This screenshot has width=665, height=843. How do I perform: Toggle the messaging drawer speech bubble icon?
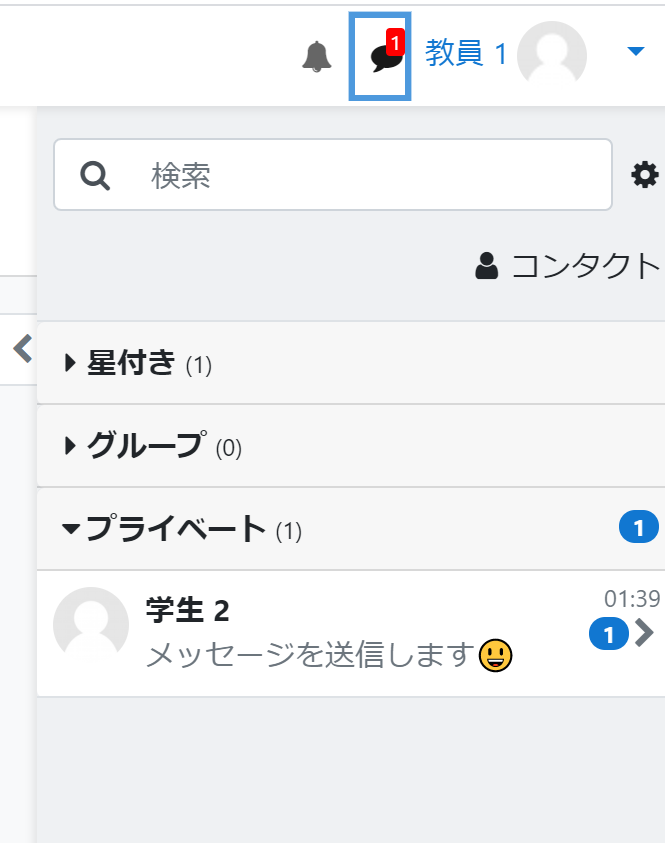point(380,56)
